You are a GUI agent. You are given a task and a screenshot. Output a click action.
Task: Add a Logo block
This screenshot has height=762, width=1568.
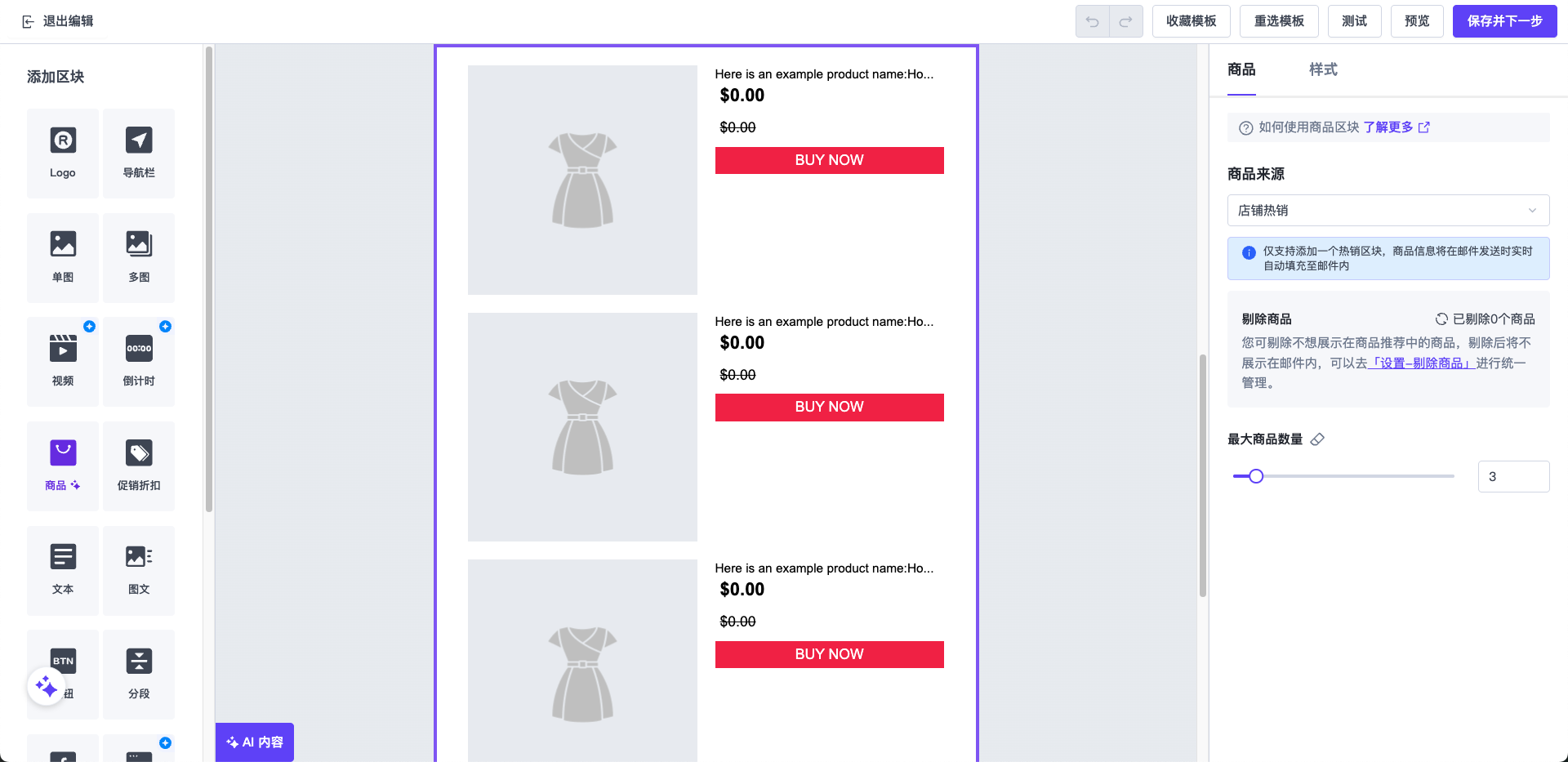(x=63, y=154)
